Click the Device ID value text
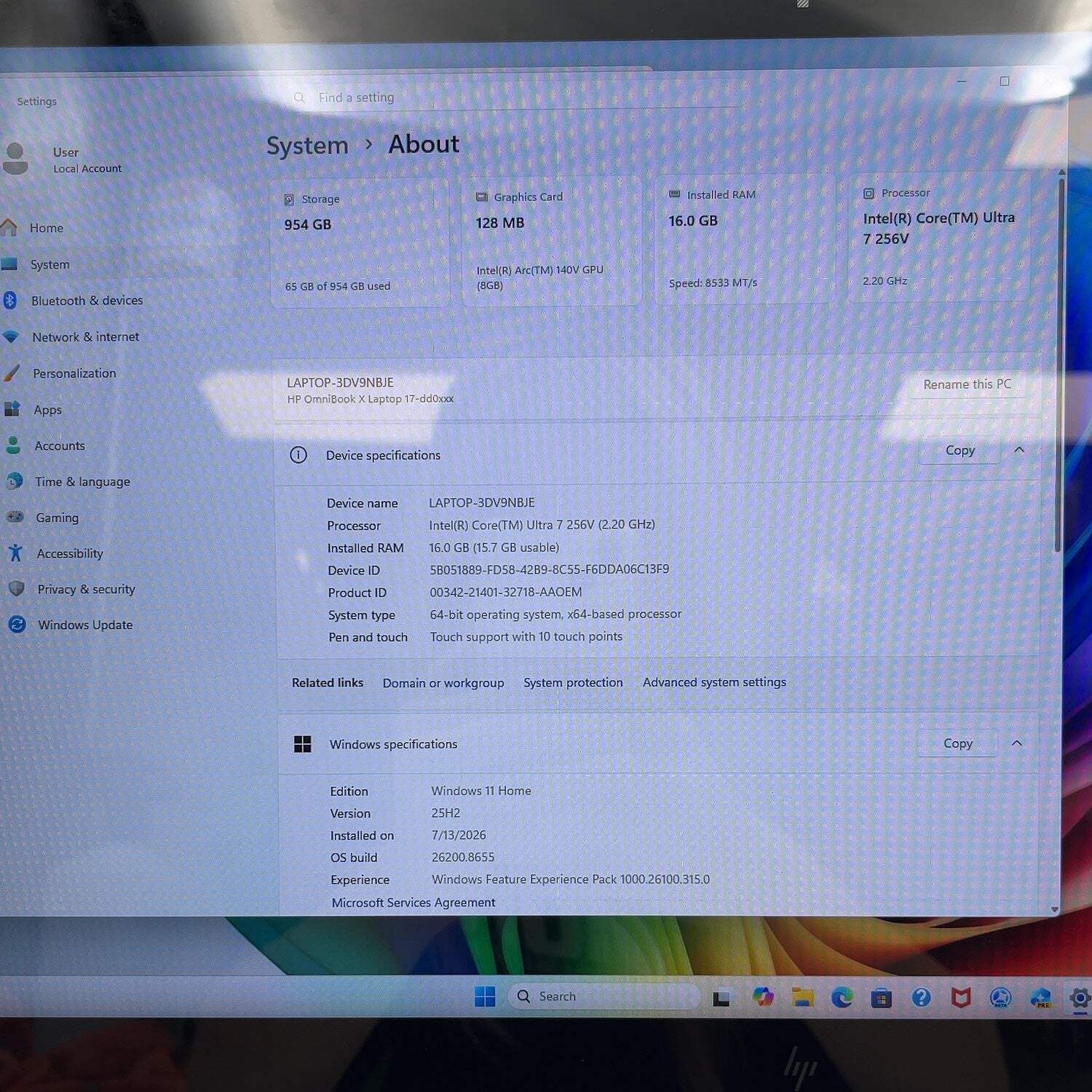Viewport: 1092px width, 1092px height. tap(549, 569)
